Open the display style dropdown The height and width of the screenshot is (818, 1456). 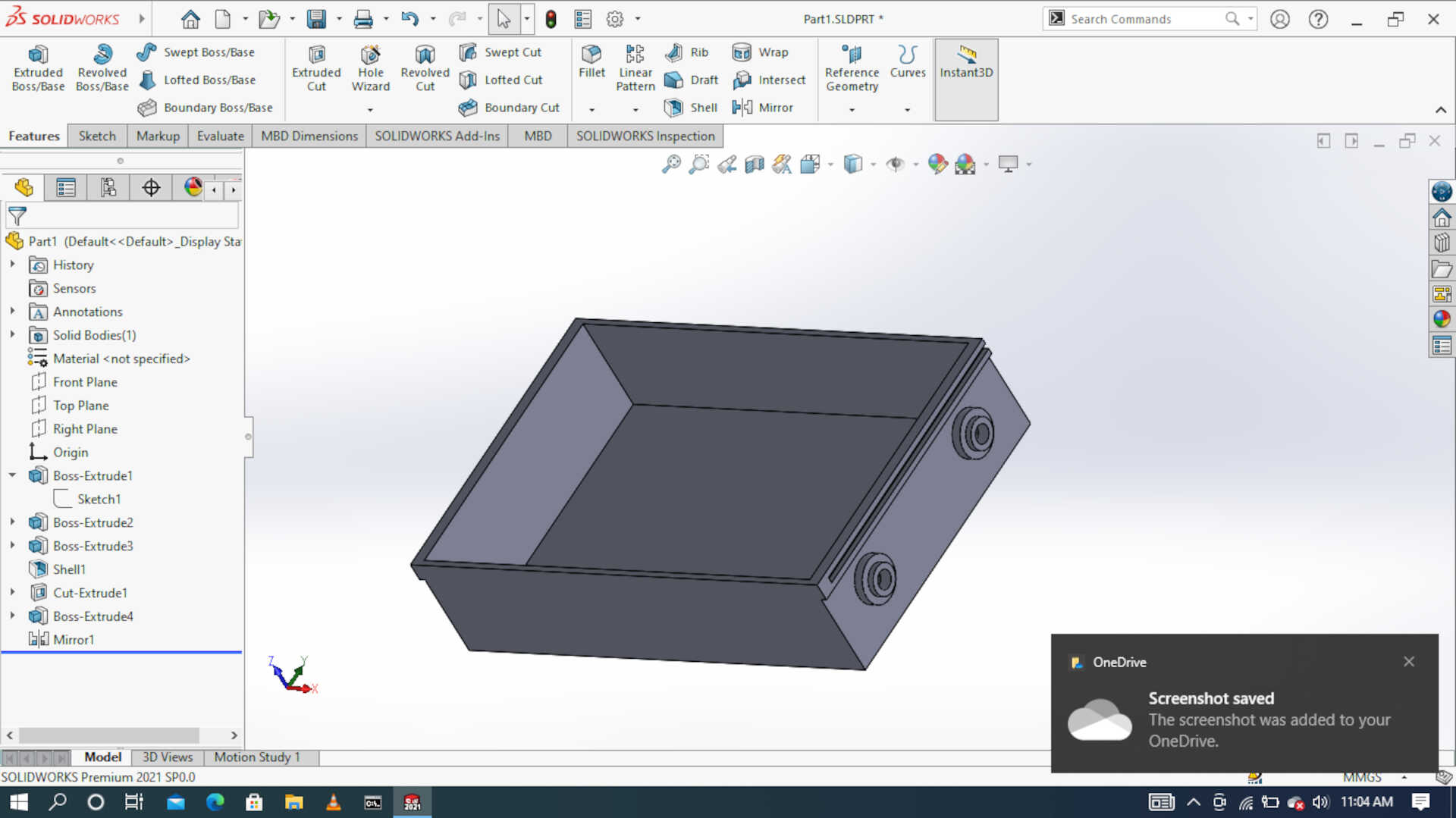[x=873, y=164]
